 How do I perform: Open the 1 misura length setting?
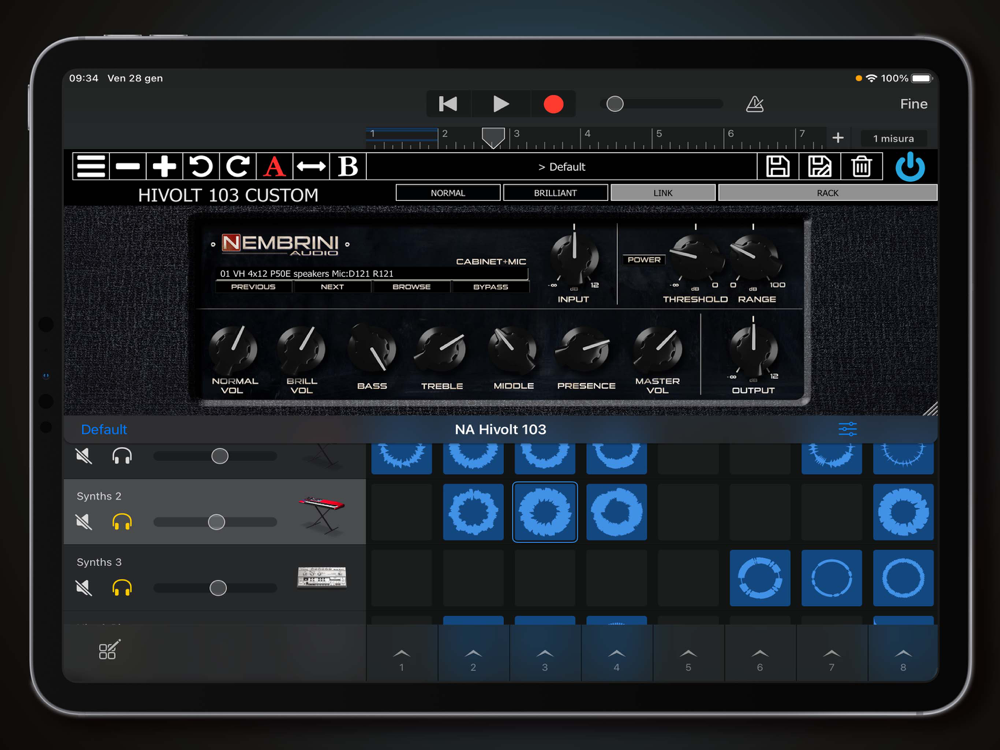coord(893,138)
